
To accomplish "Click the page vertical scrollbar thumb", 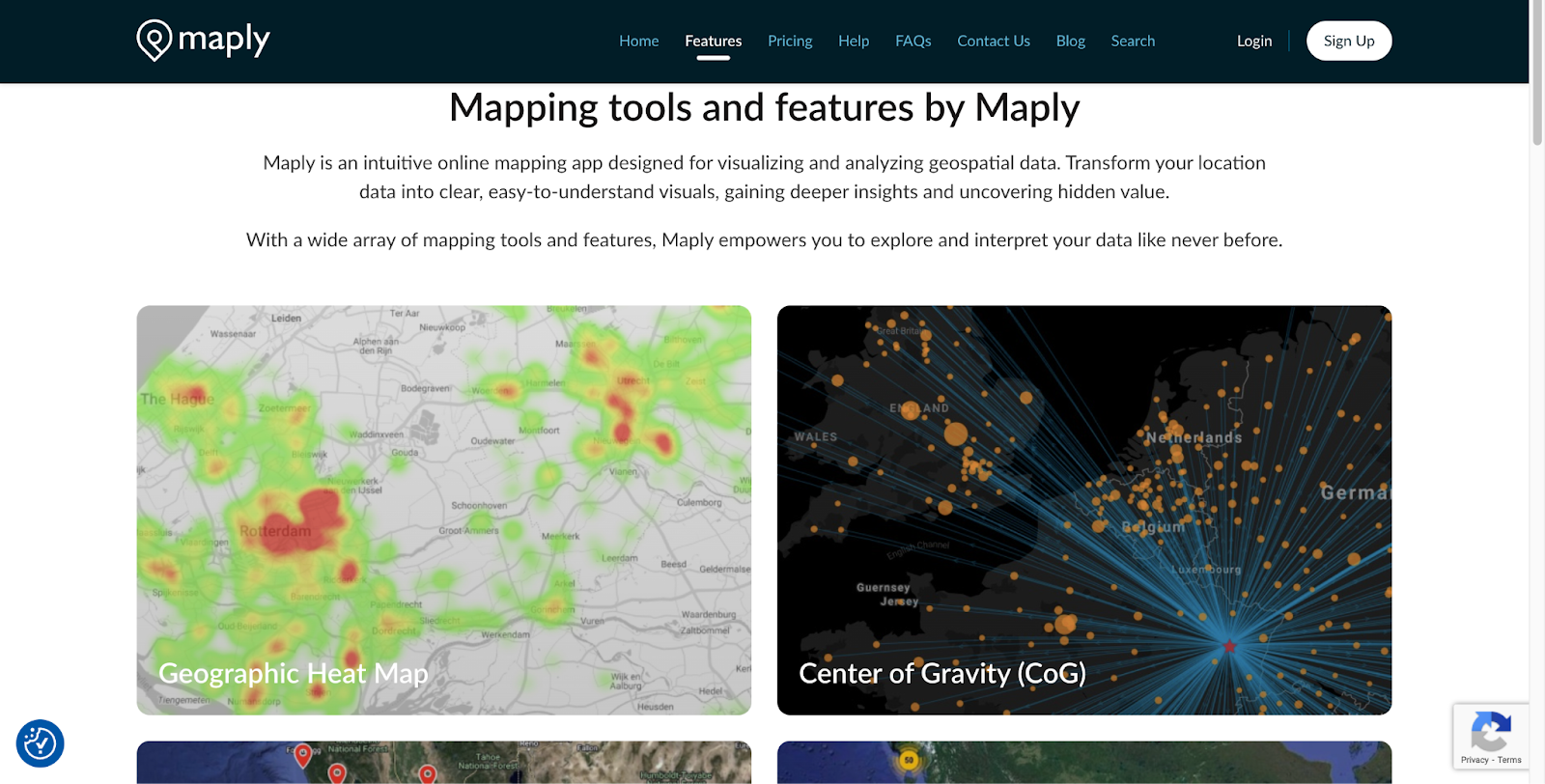I will 1537,73.
